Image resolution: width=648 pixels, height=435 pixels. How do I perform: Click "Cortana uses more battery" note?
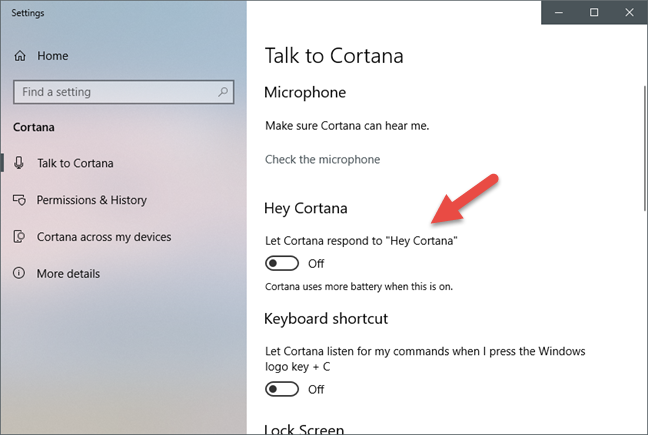(359, 286)
